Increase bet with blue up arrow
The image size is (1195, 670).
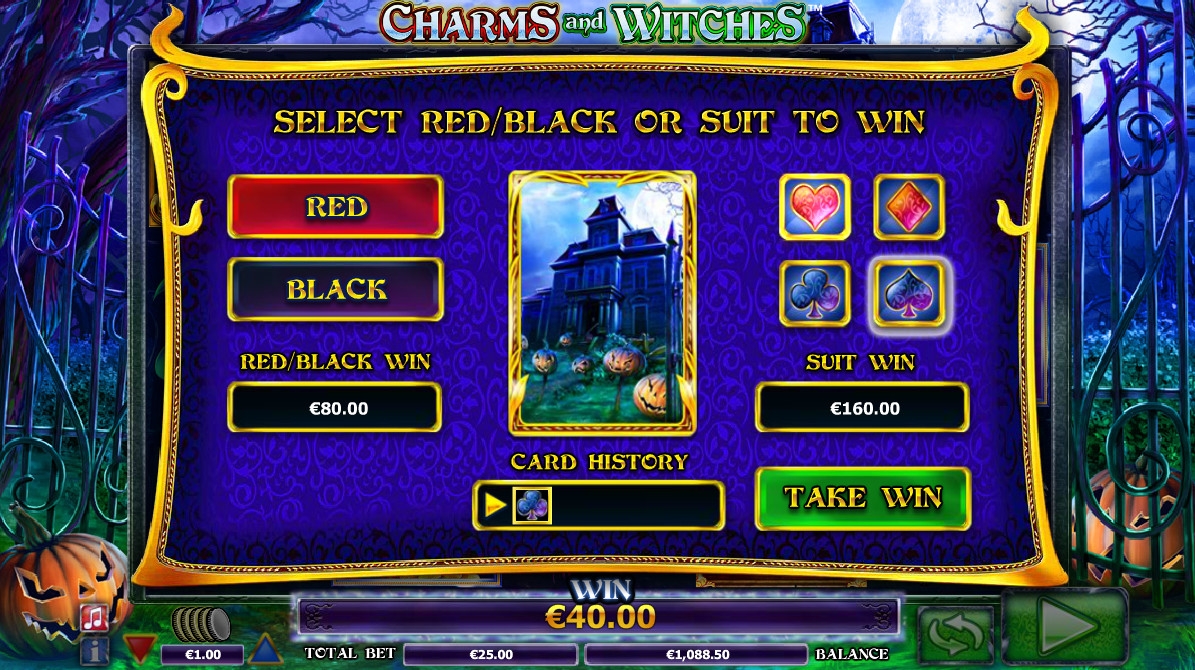tap(265, 650)
